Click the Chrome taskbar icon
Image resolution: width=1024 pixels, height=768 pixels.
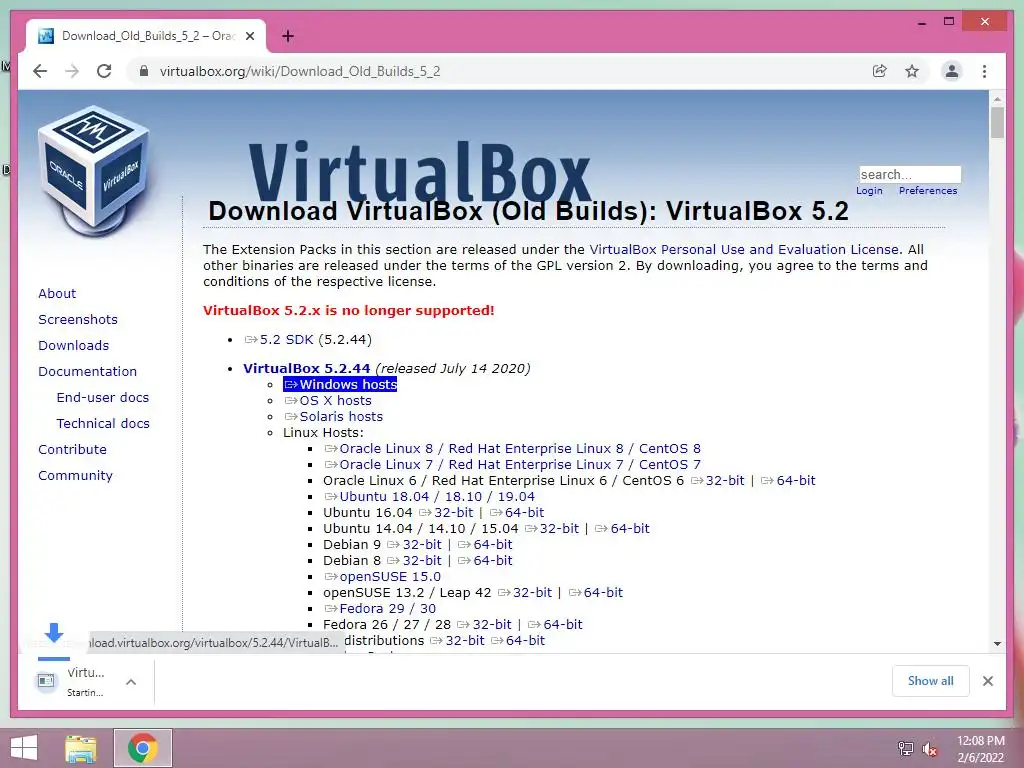pos(142,748)
